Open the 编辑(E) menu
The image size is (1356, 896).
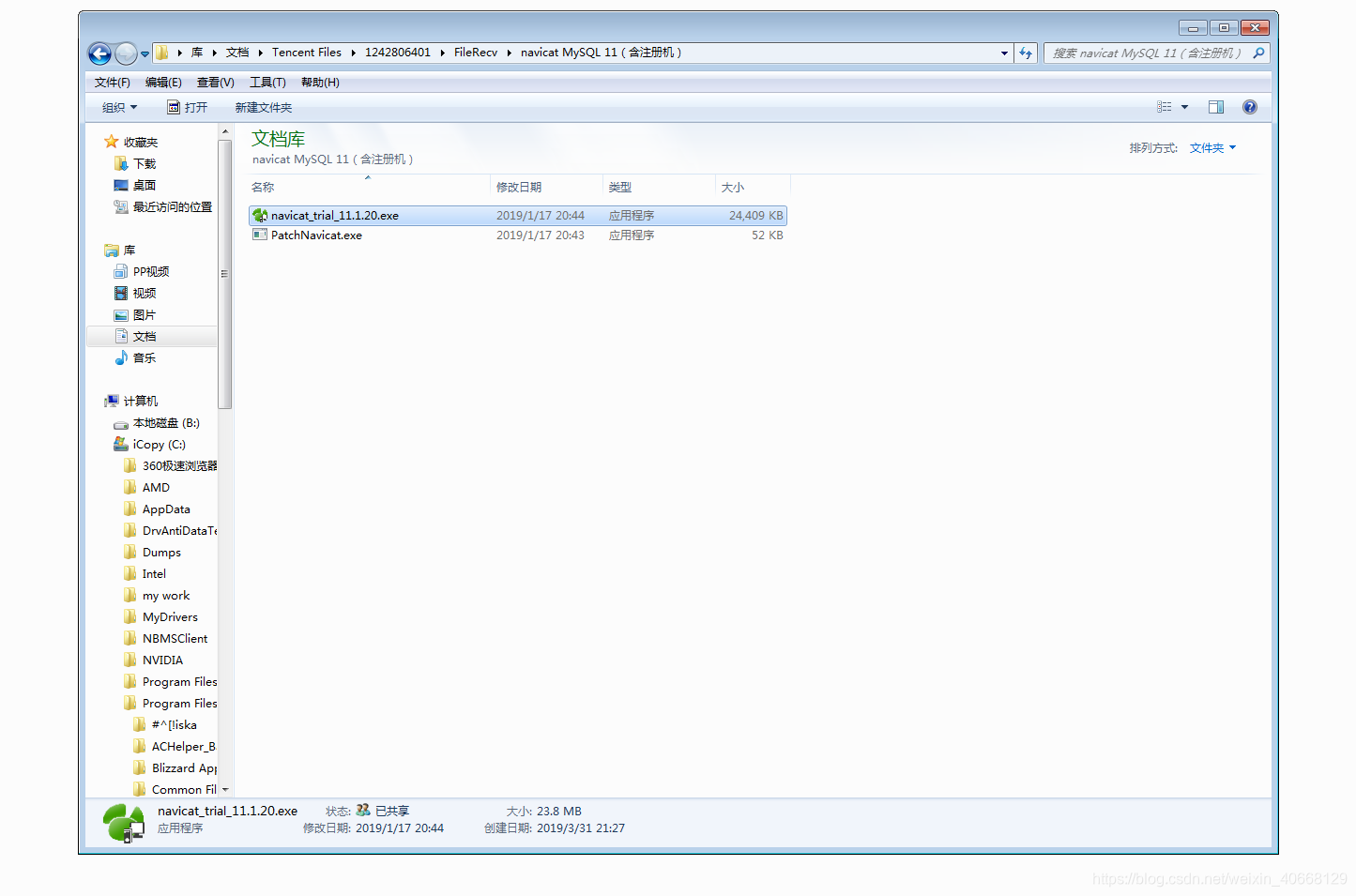pyautogui.click(x=163, y=83)
